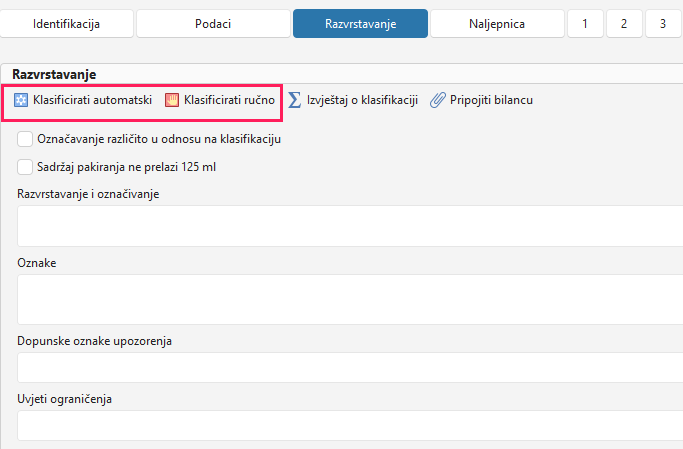Viewport: 683px width, 449px height.
Task: Click the Oznake label
Action: (37, 263)
